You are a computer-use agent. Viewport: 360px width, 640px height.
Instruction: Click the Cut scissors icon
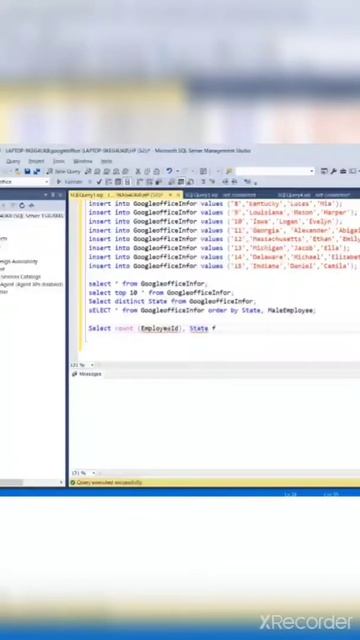(138, 171)
